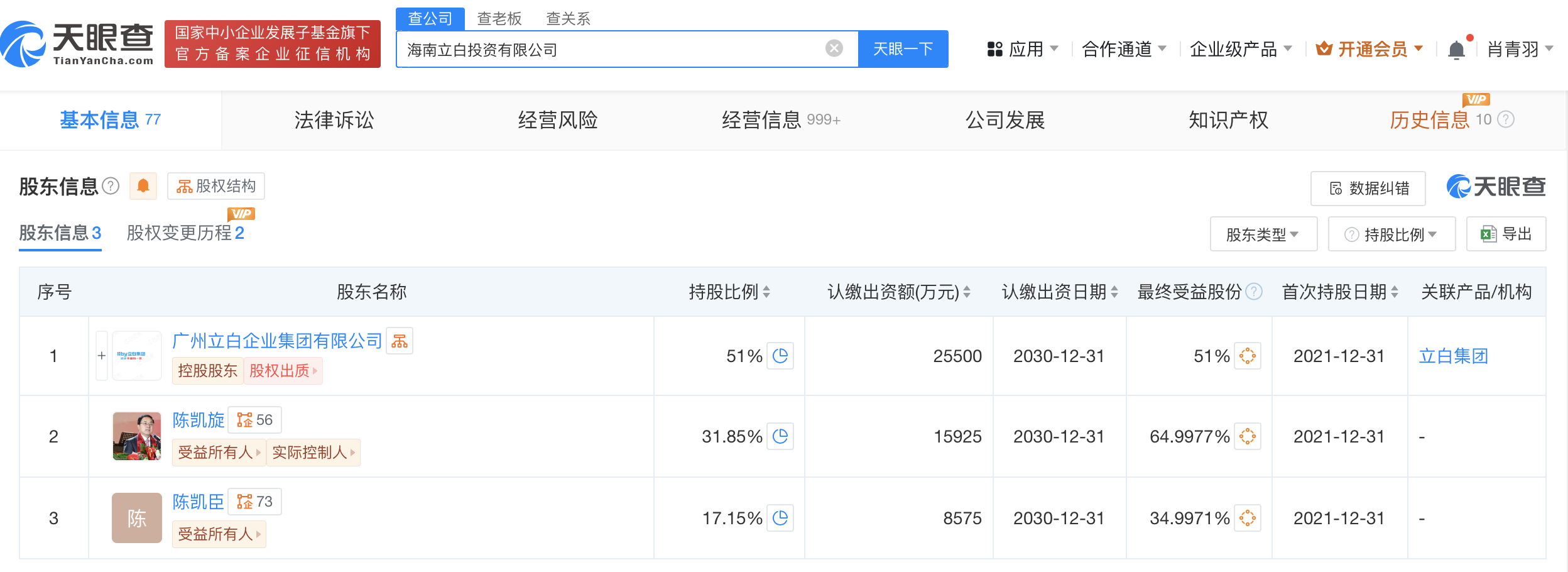Click the bell icon beside 股东信息 heading
The height and width of the screenshot is (572, 1568).
(143, 187)
